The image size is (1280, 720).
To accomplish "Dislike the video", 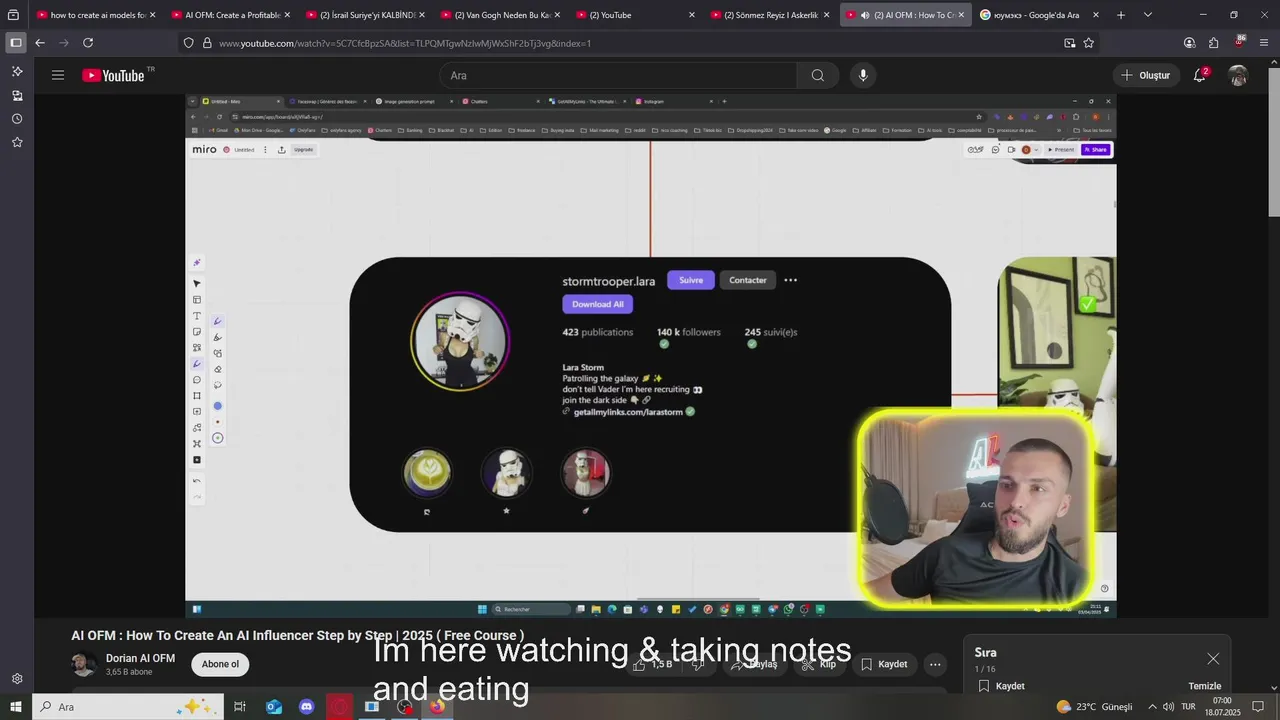I will (x=700, y=664).
